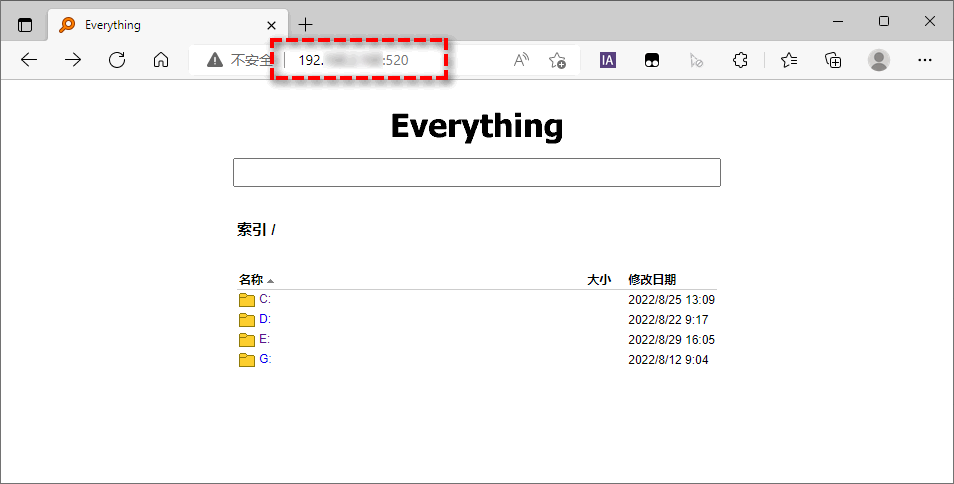This screenshot has height=484, width=954.
Task: Click the 不安全 security label
Action: pyautogui.click(x=251, y=60)
